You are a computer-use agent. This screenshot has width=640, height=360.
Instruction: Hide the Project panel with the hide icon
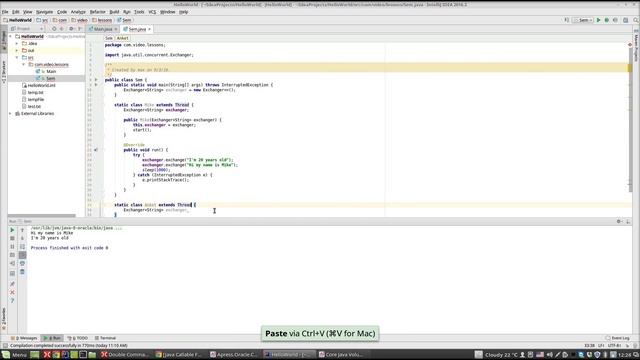point(80,29)
